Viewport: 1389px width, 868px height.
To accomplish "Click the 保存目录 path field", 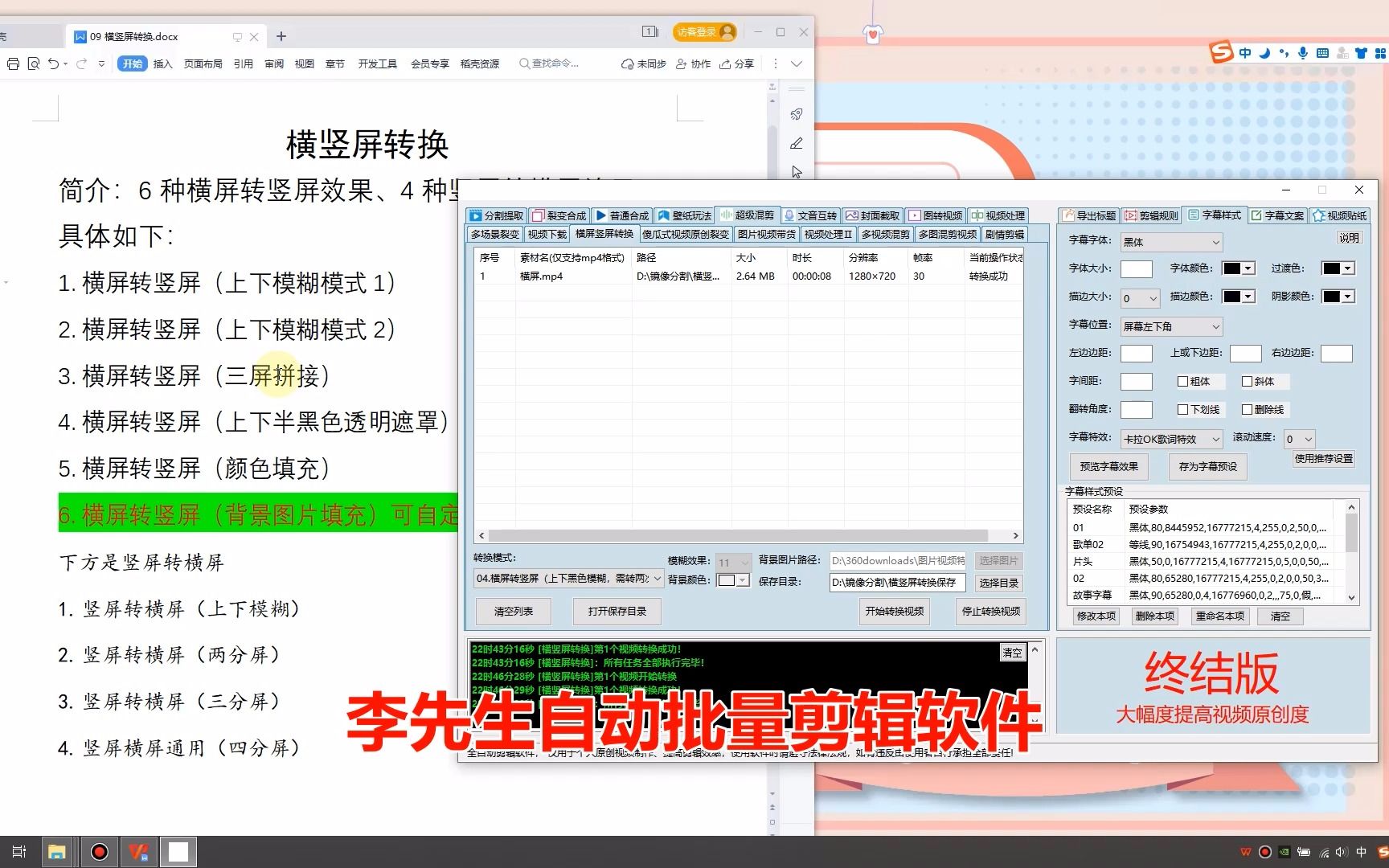I will click(897, 583).
